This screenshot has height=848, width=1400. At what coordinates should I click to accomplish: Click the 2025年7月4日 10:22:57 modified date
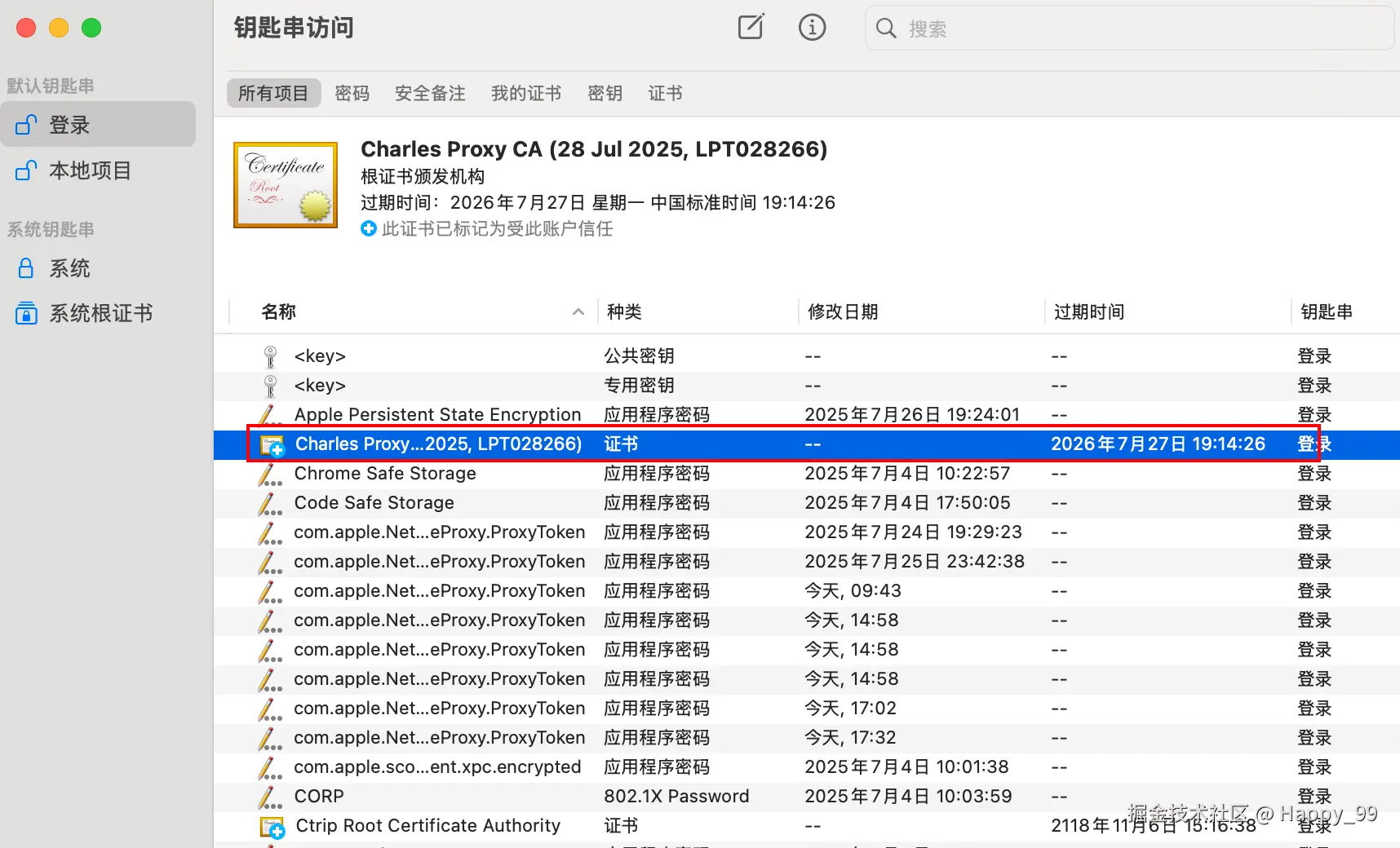click(x=907, y=474)
